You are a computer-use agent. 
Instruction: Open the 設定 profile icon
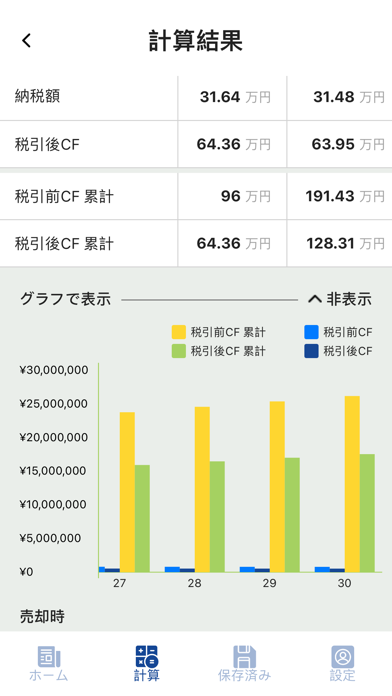342,656
